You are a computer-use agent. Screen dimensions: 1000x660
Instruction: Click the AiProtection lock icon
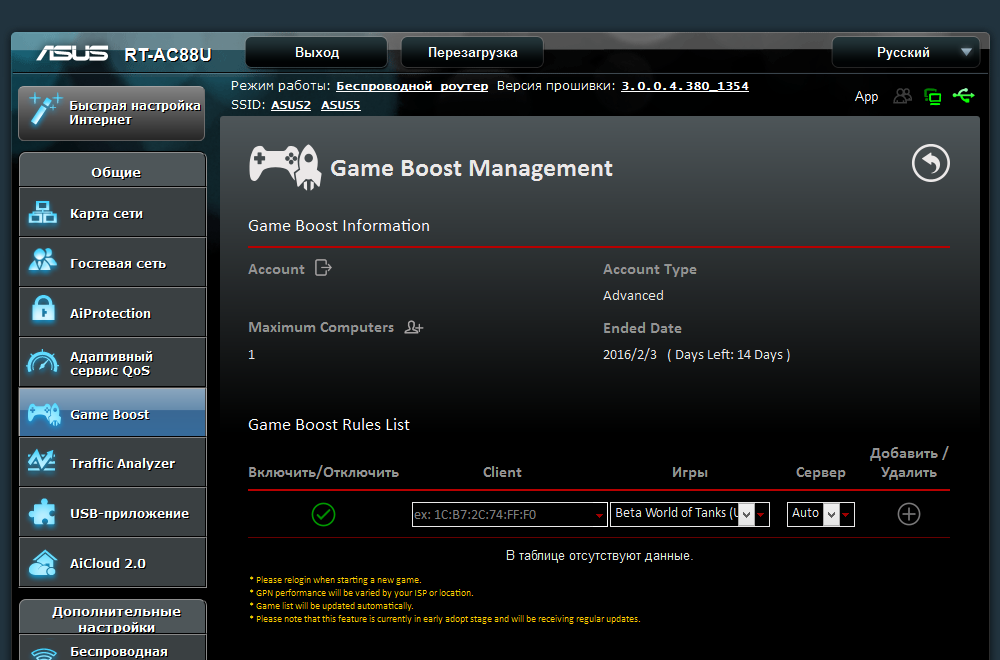tap(43, 311)
